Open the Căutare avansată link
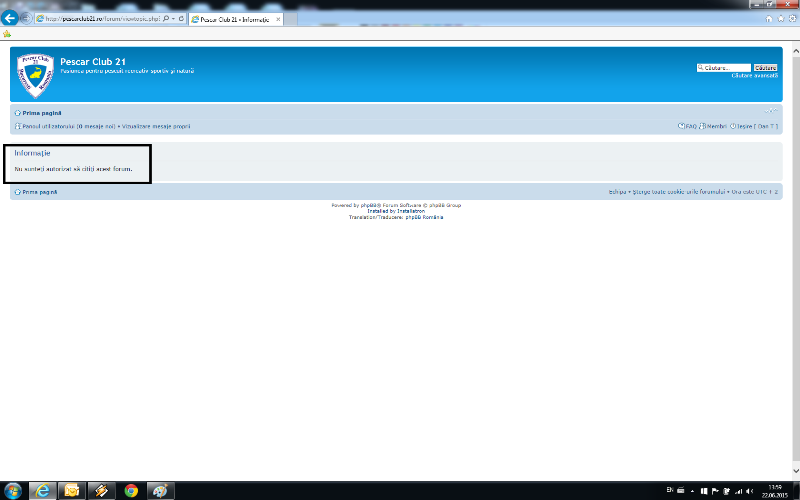The width and height of the screenshot is (800, 500). pyautogui.click(x=754, y=75)
